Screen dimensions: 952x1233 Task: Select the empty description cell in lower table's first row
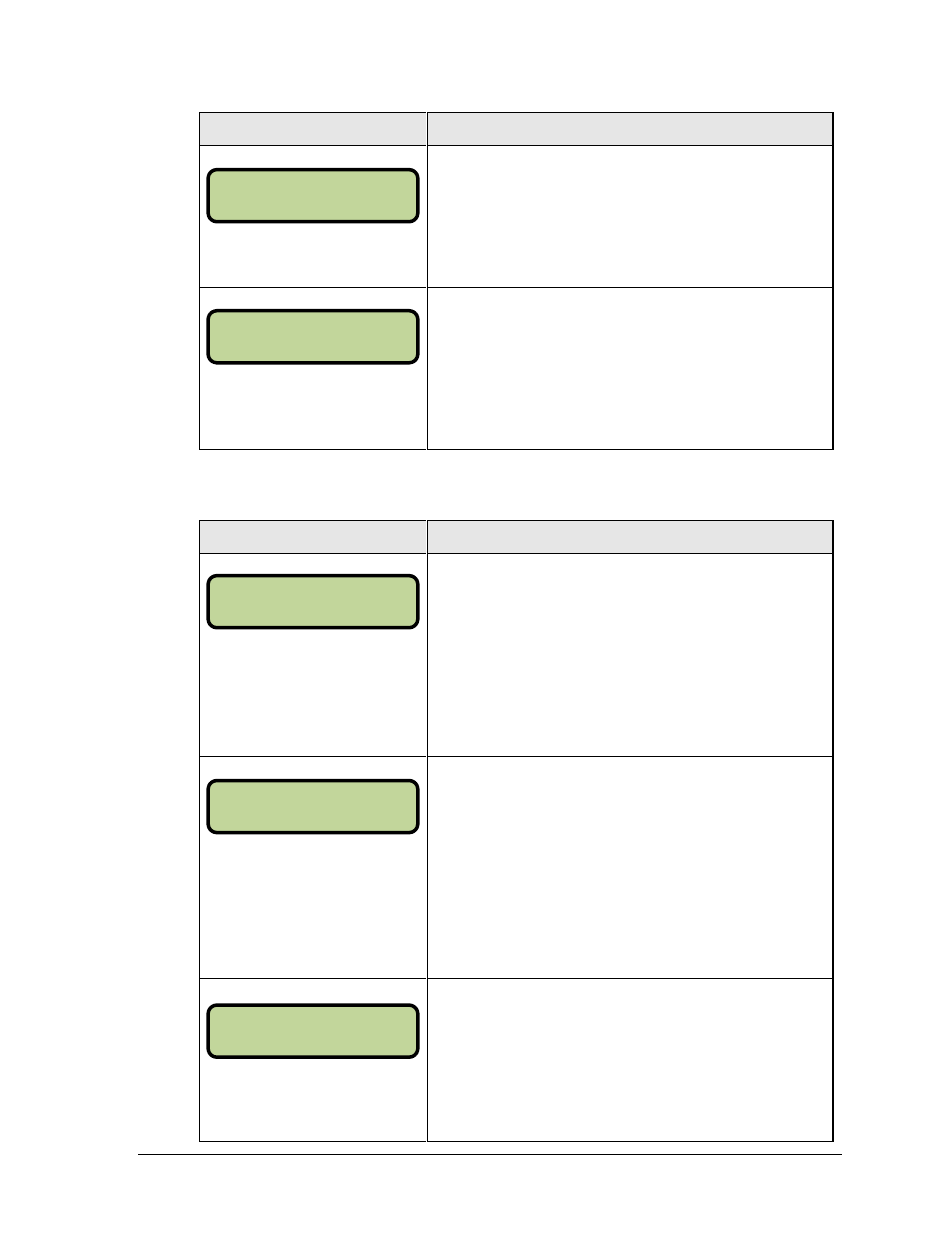(630, 654)
